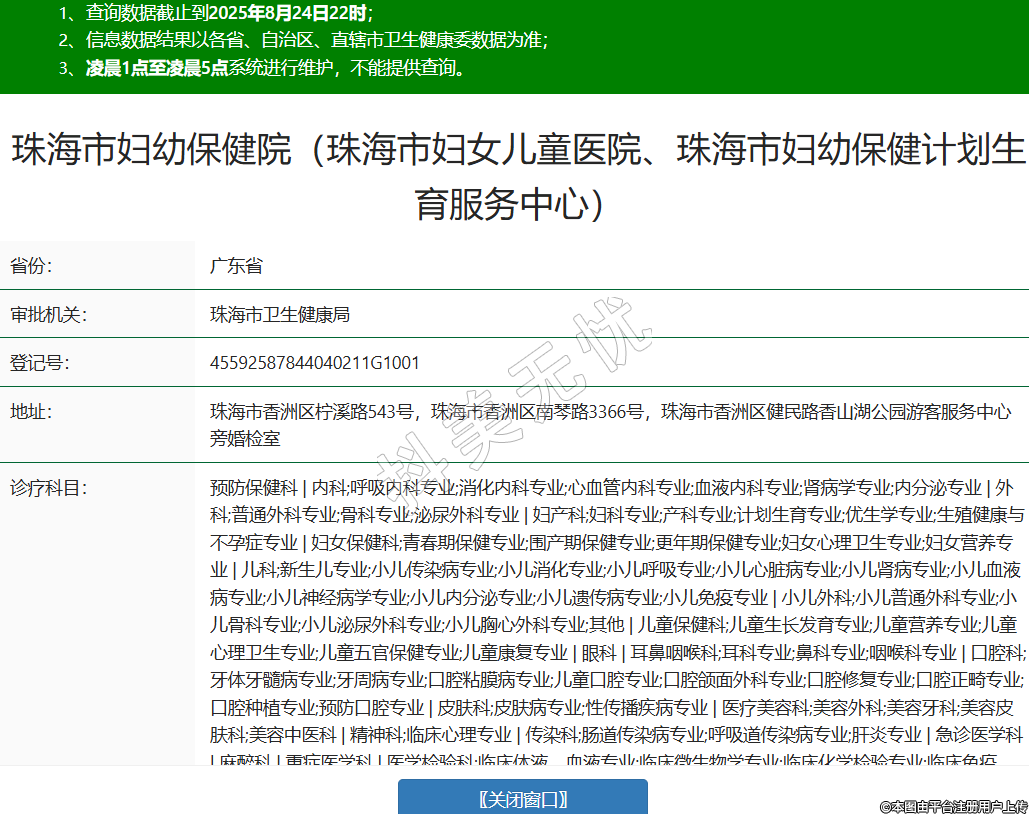Click the 珠海市卫生健康局 approval authority value
The width and height of the screenshot is (1029, 814).
coord(279,314)
